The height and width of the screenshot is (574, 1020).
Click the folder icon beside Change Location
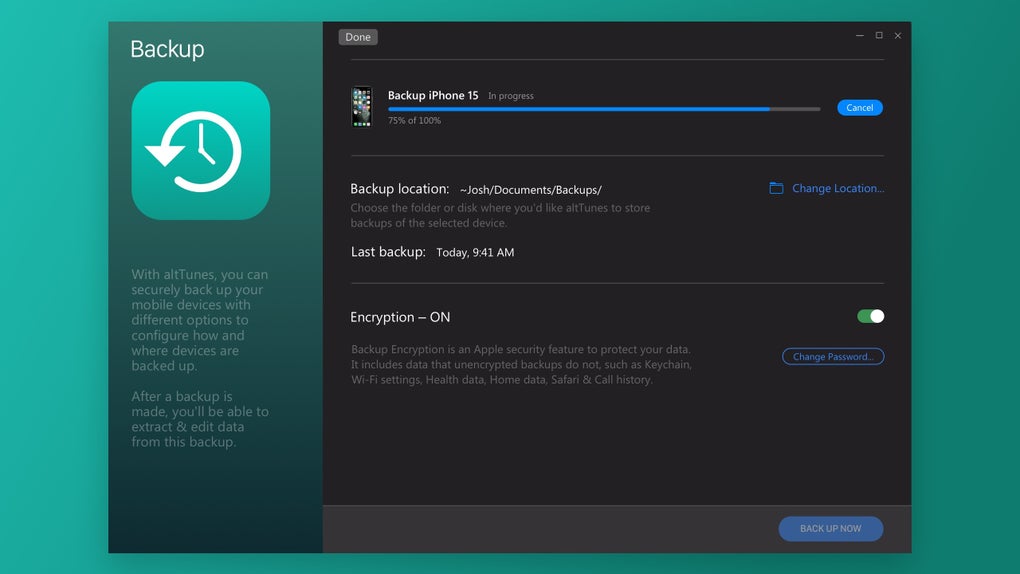coord(776,188)
